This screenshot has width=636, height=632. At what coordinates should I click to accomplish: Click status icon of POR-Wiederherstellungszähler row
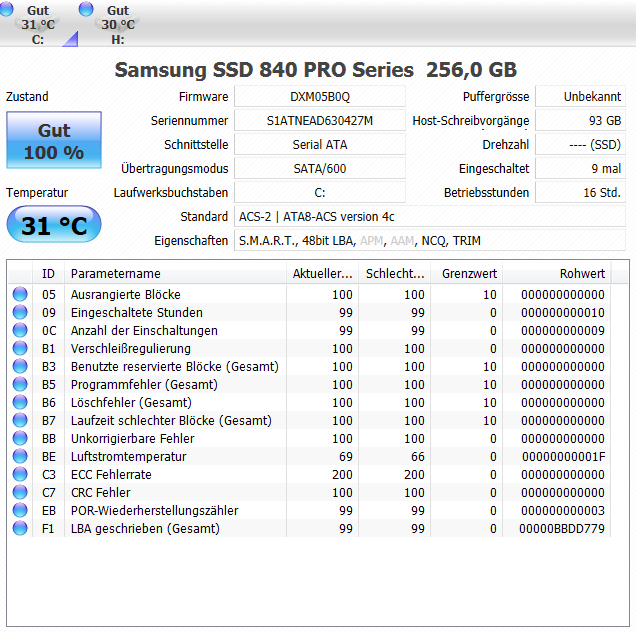click(20, 510)
